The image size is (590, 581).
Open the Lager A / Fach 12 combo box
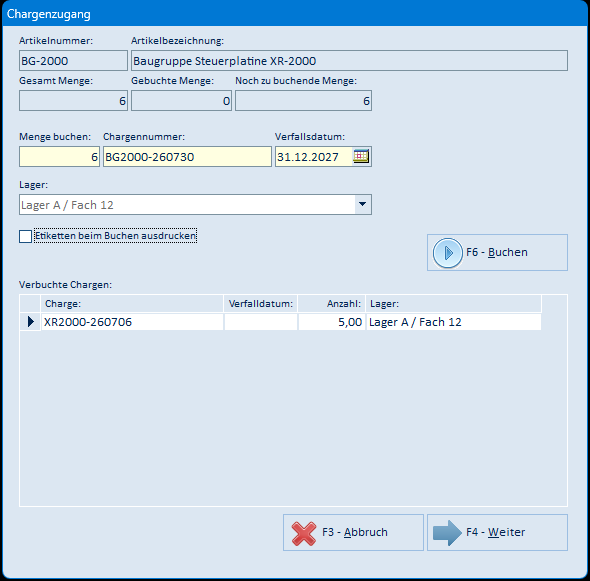195,204
